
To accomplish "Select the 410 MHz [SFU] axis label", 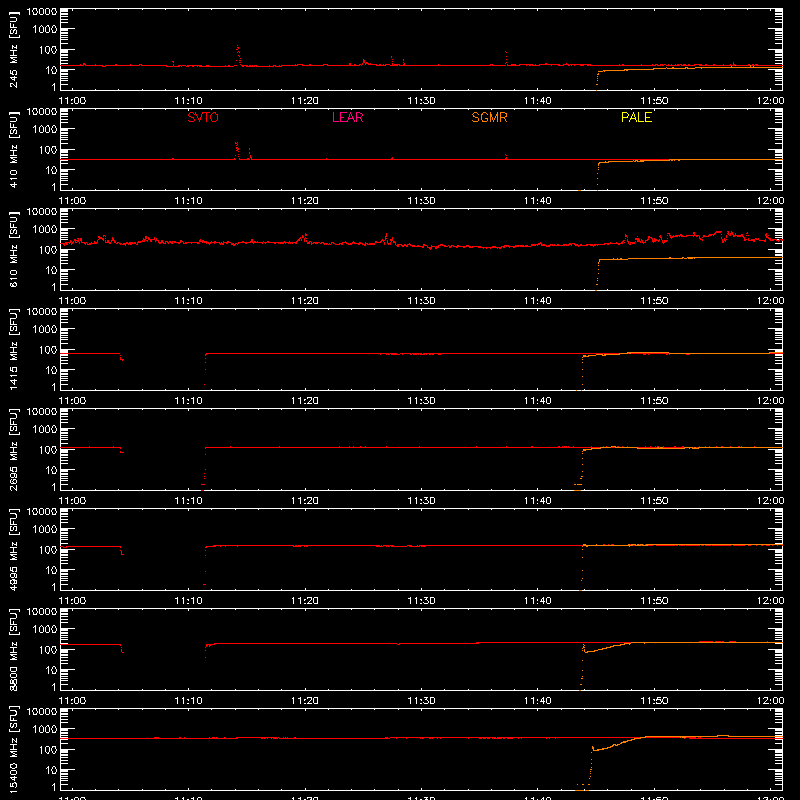I will tap(14, 149).
